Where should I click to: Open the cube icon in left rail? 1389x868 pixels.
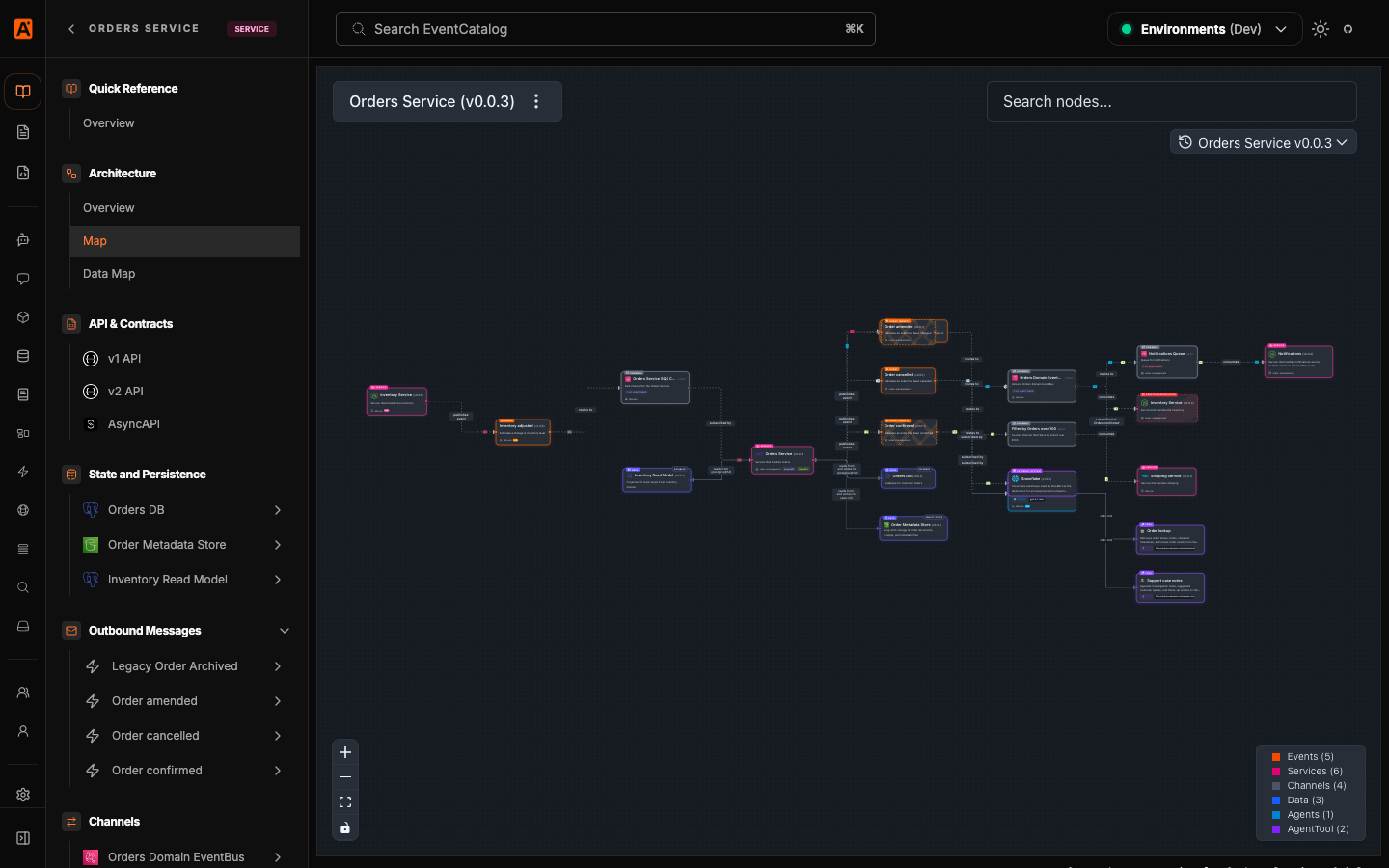point(23,317)
